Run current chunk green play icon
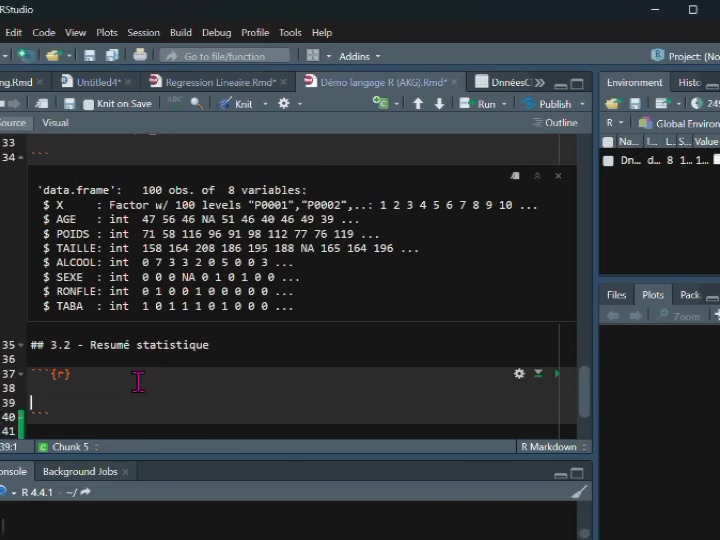 click(x=557, y=374)
